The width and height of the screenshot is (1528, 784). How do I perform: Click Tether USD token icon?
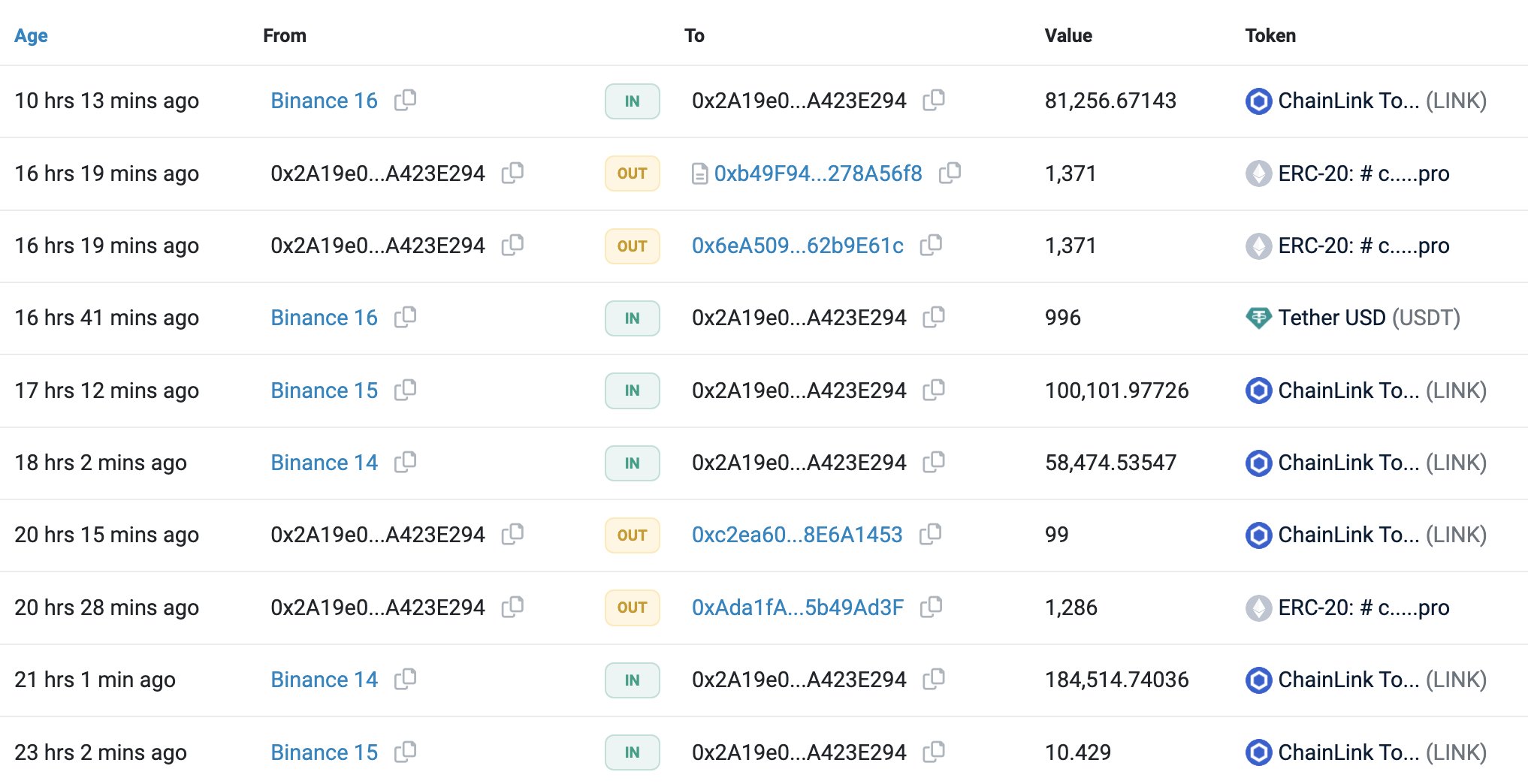click(x=1258, y=318)
